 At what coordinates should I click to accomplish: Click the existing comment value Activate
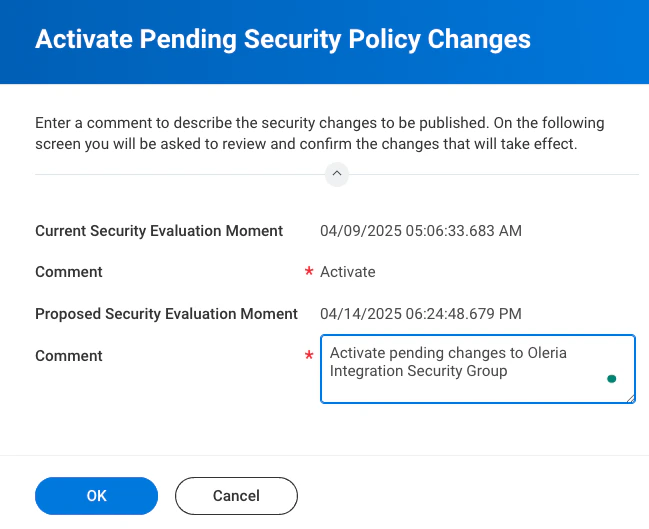(x=348, y=272)
